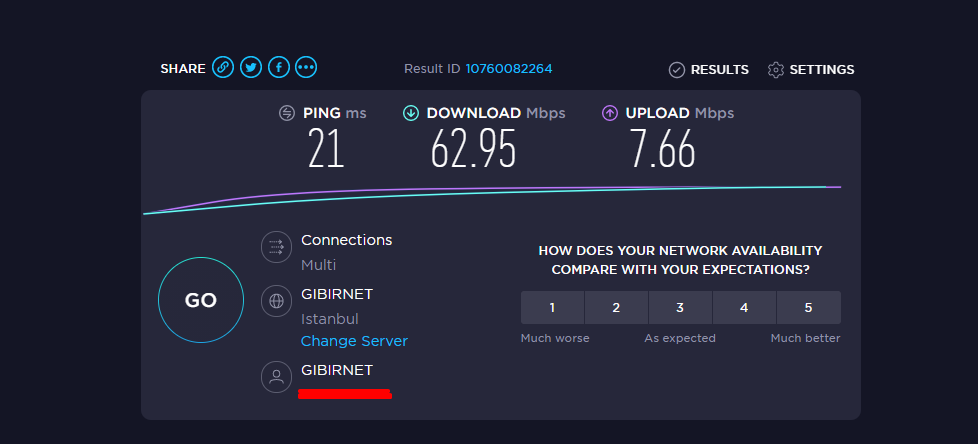Choose rating 5 much better

[x=808, y=307]
